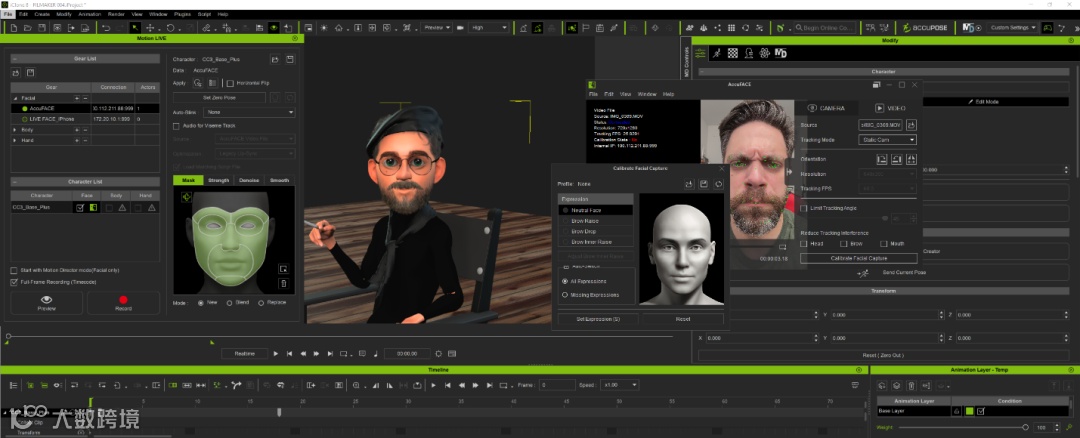Enable the Limit Tracking Angle checkbox
Image resolution: width=1080 pixels, height=438 pixels.
pos(804,207)
